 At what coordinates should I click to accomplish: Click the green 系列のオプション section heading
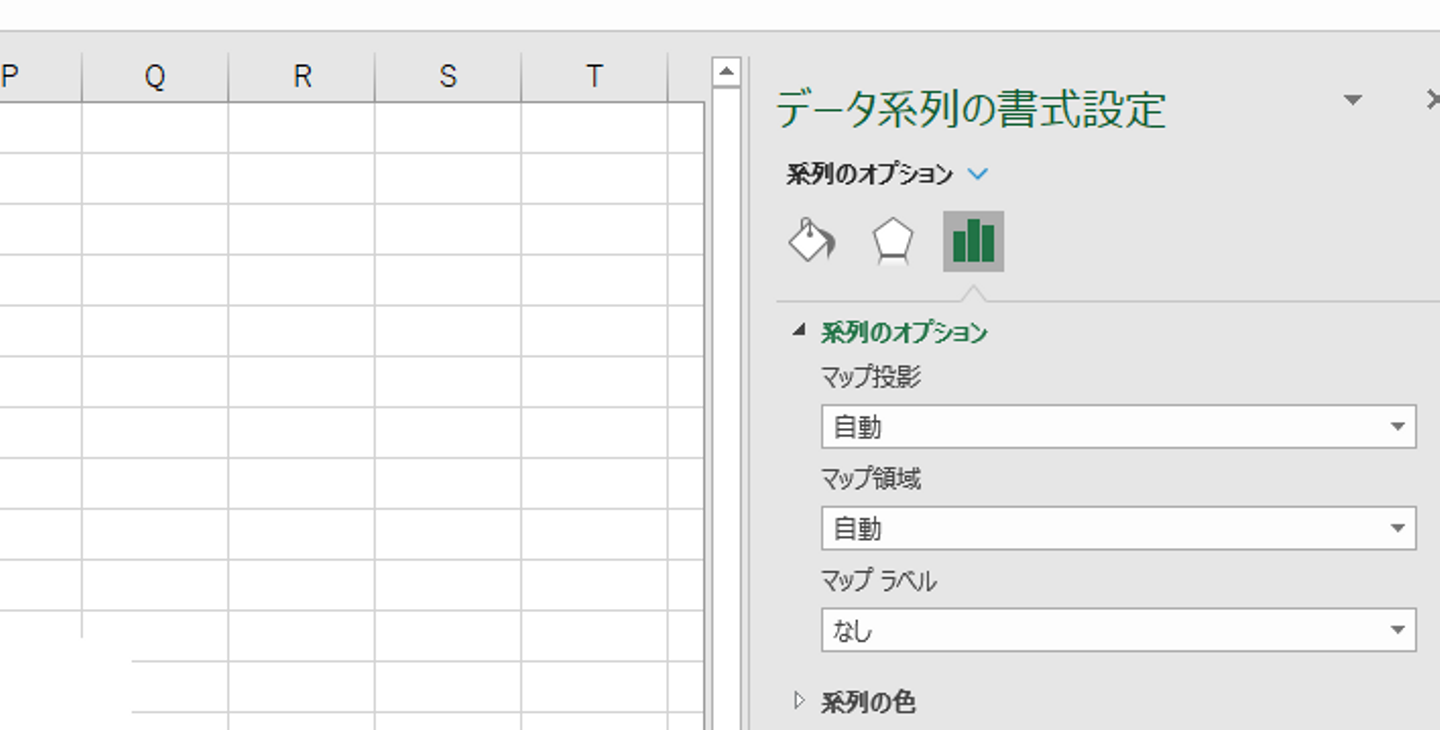[x=904, y=332]
